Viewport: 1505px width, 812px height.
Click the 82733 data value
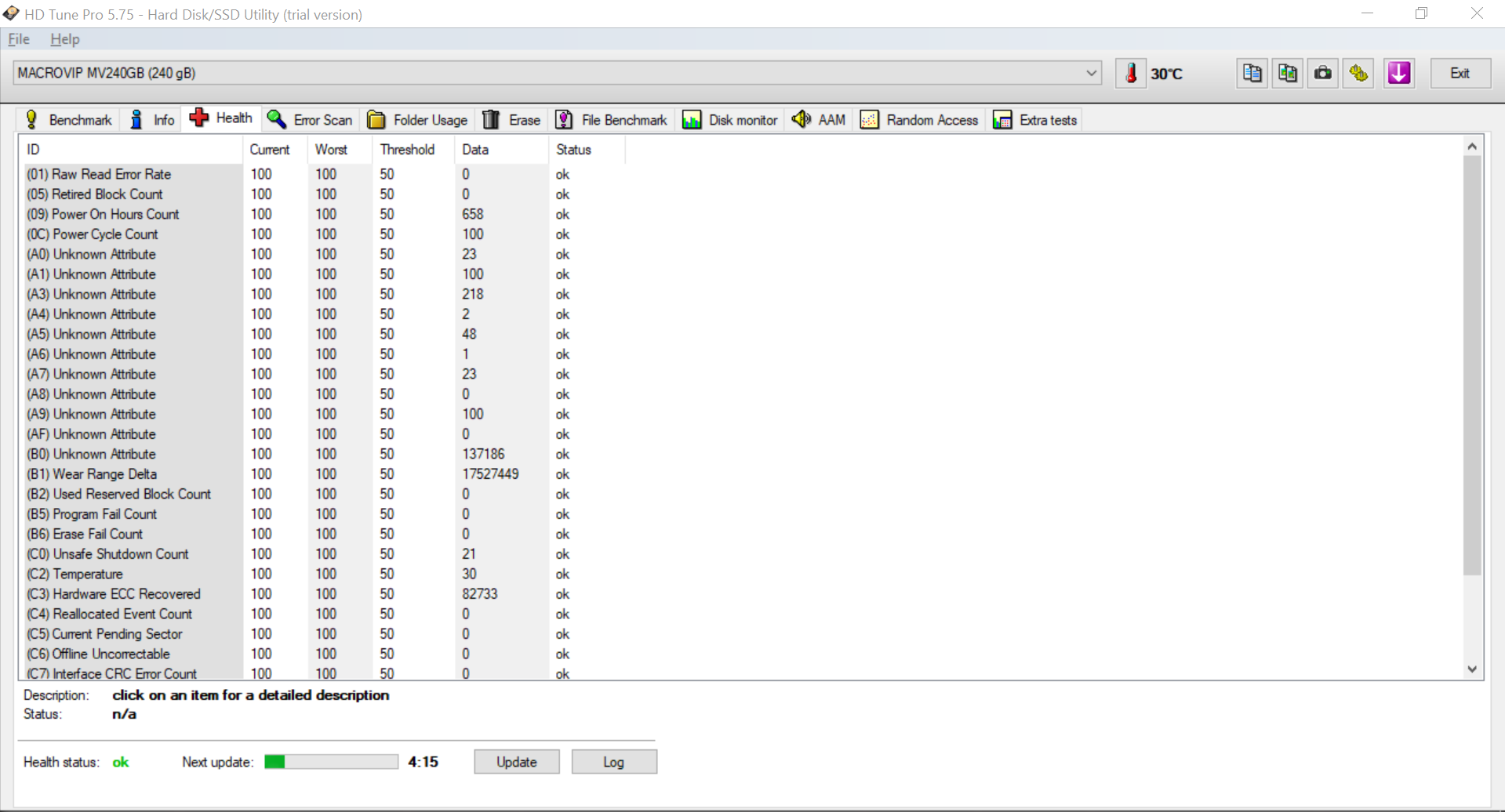pyautogui.click(x=480, y=594)
